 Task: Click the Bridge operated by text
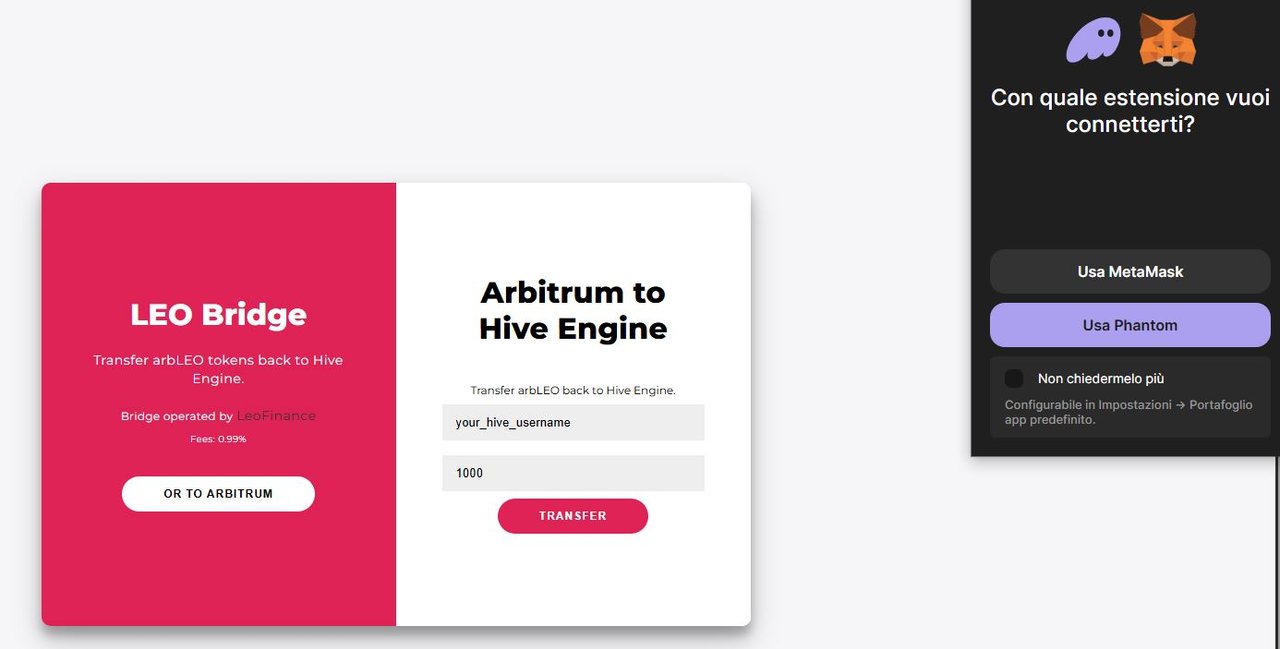(177, 416)
